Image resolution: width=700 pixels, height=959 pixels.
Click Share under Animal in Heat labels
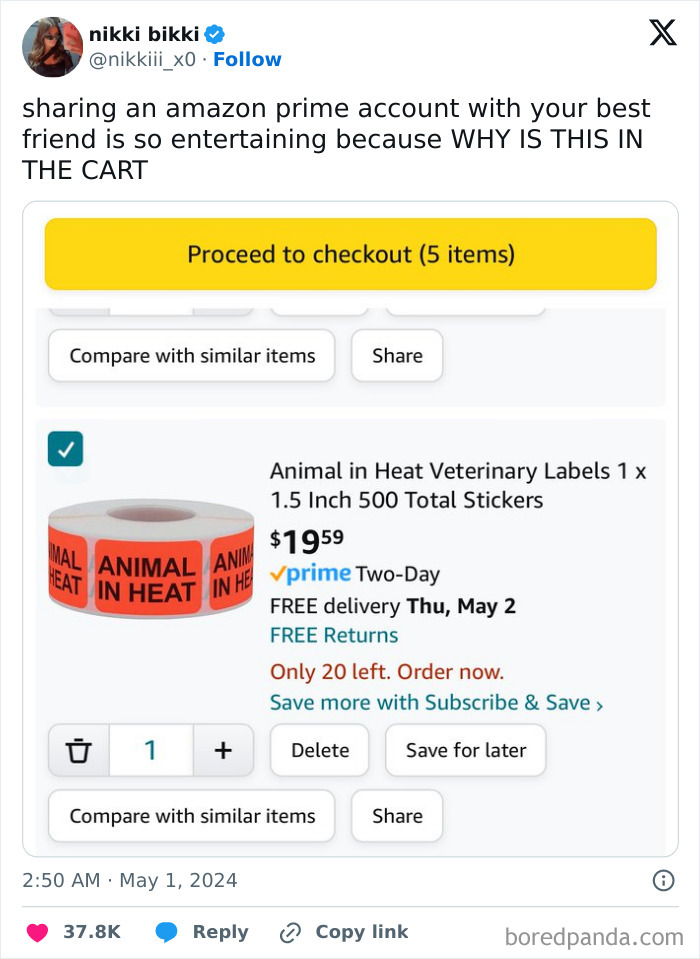click(x=397, y=816)
